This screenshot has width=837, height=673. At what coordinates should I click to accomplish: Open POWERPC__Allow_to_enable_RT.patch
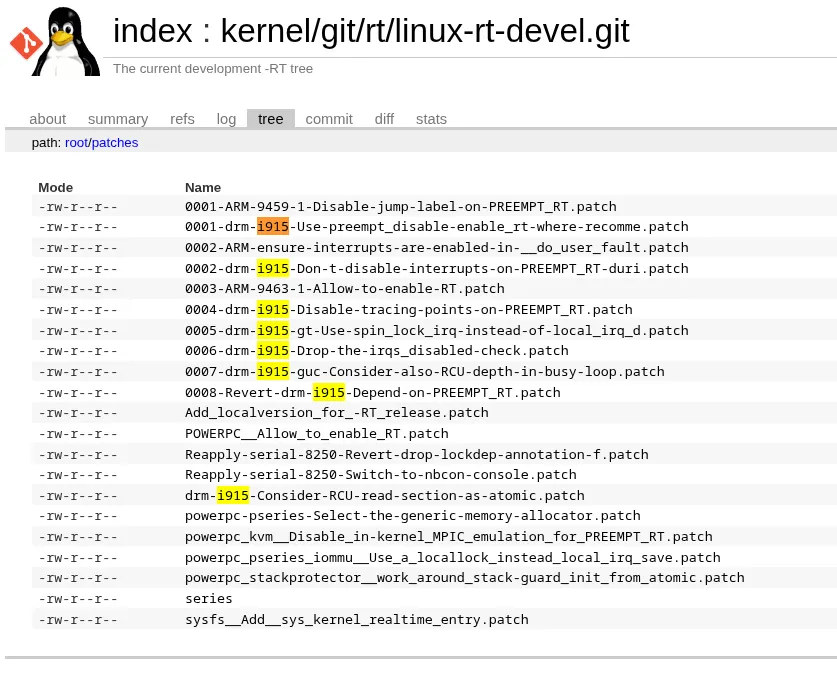point(317,433)
